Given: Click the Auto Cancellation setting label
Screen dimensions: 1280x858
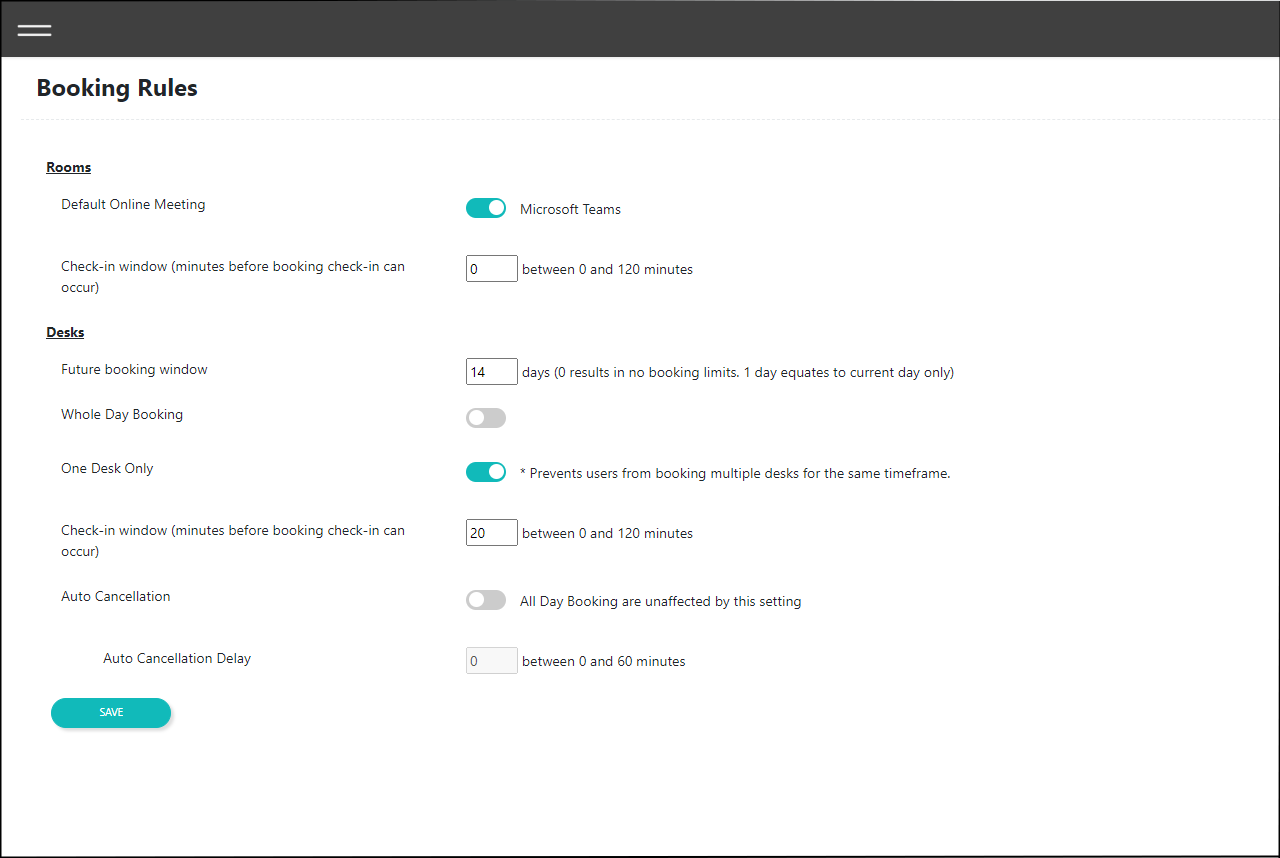Looking at the screenshot, I should click(116, 596).
